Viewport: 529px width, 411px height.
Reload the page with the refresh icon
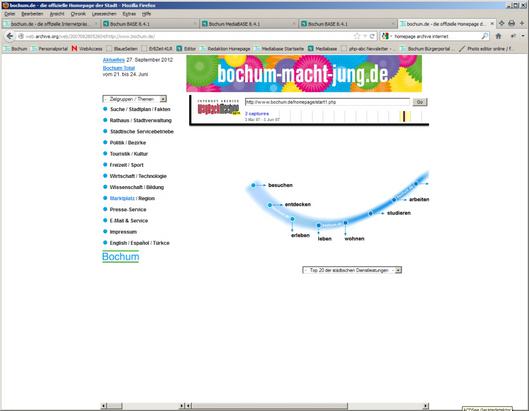pos(372,36)
